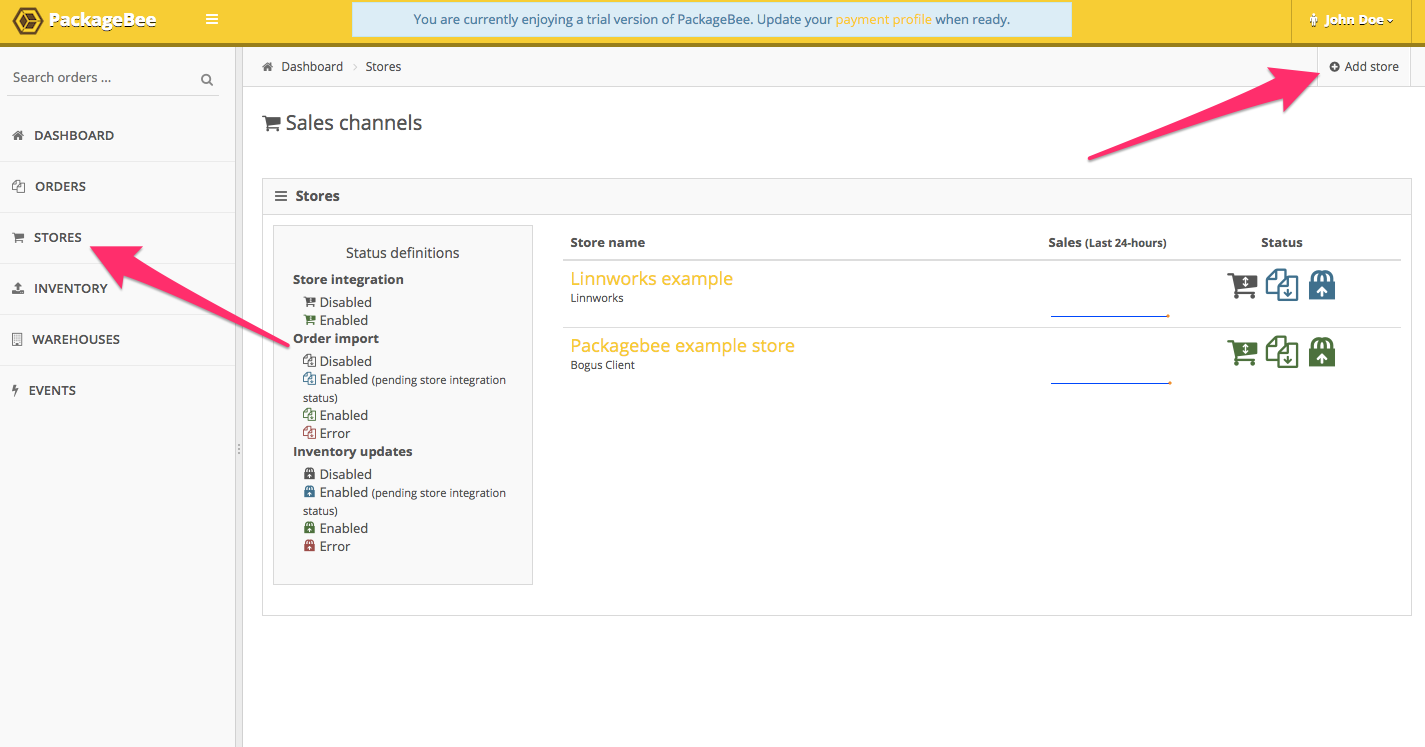Open the payment profile link
Image resolution: width=1425 pixels, height=747 pixels.
883,19
